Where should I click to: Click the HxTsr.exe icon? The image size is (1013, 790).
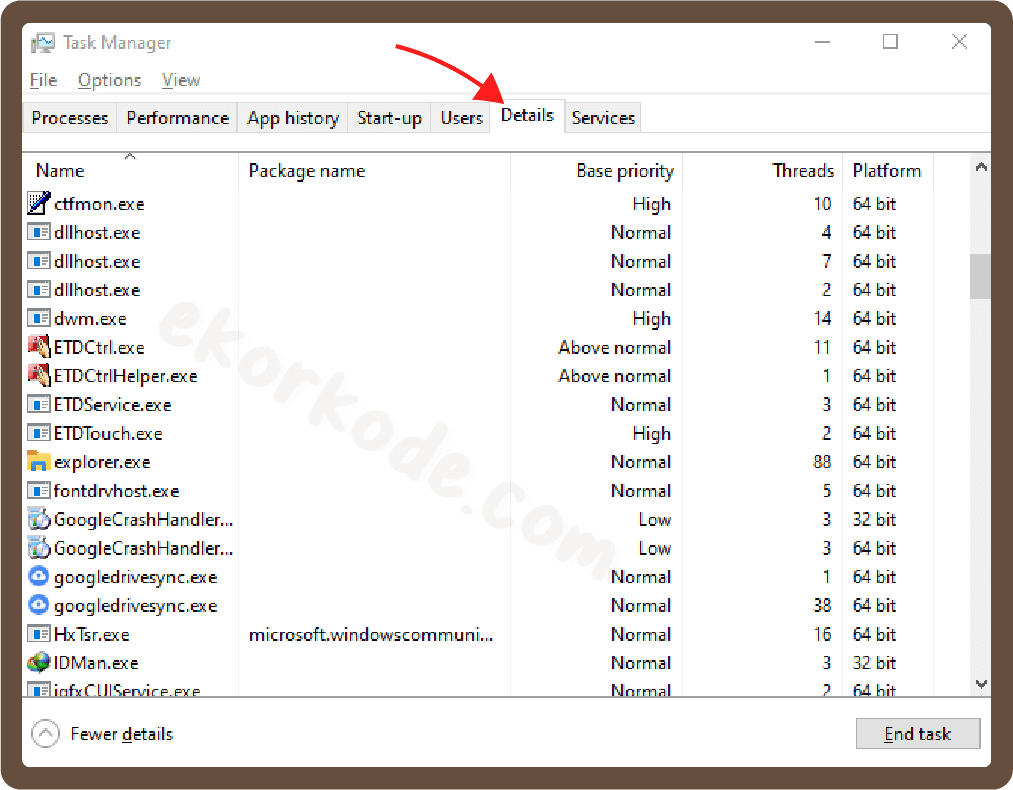coord(39,634)
